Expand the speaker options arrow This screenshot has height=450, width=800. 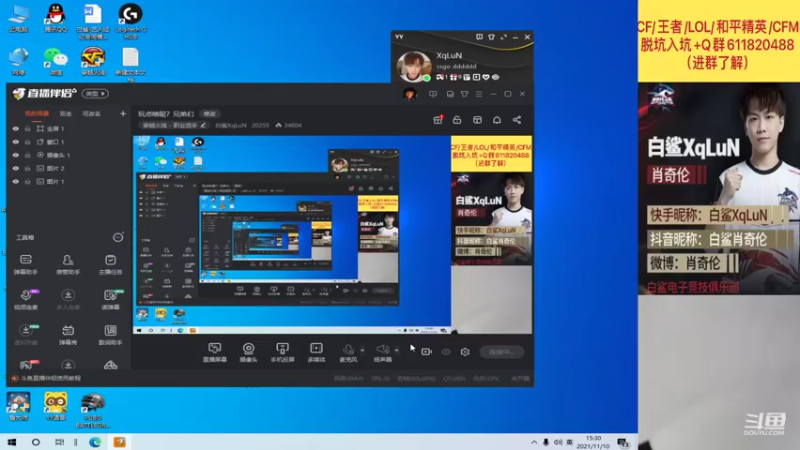point(396,350)
